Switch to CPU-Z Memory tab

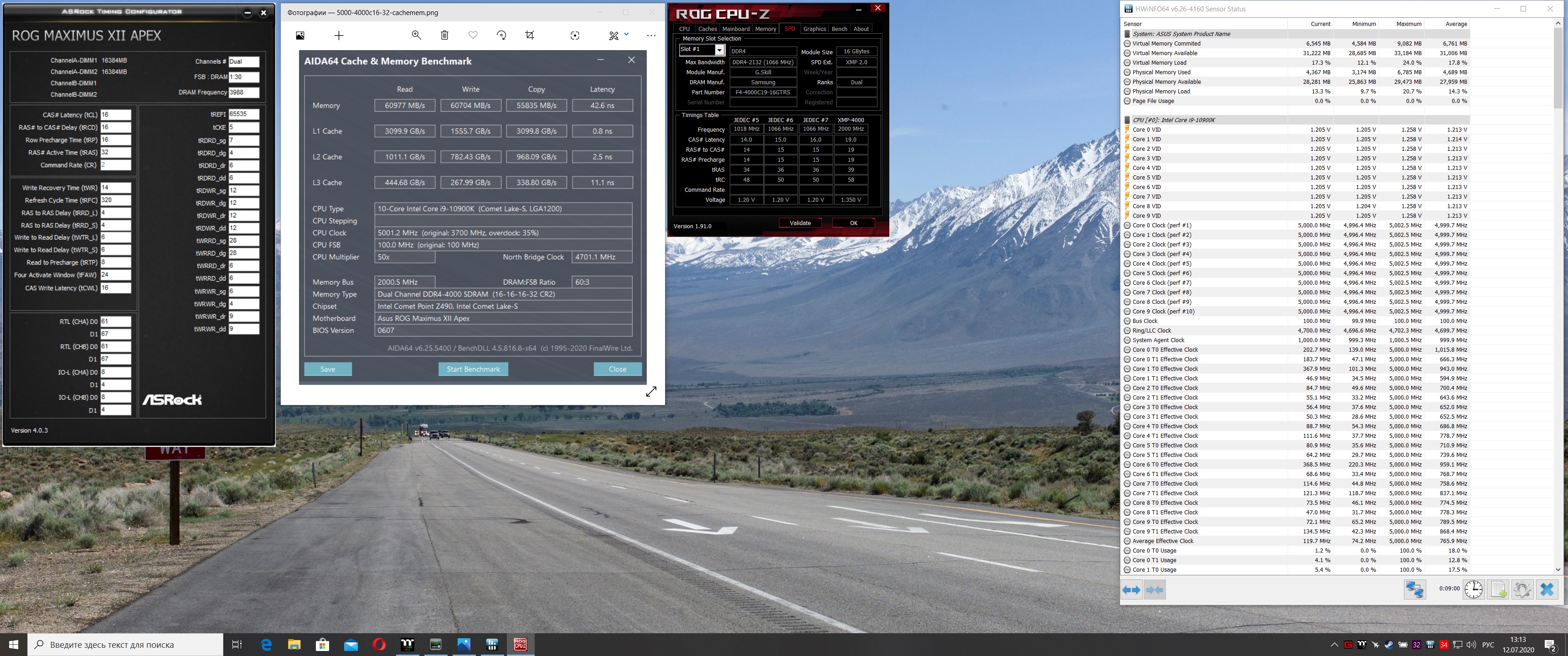tap(765, 29)
